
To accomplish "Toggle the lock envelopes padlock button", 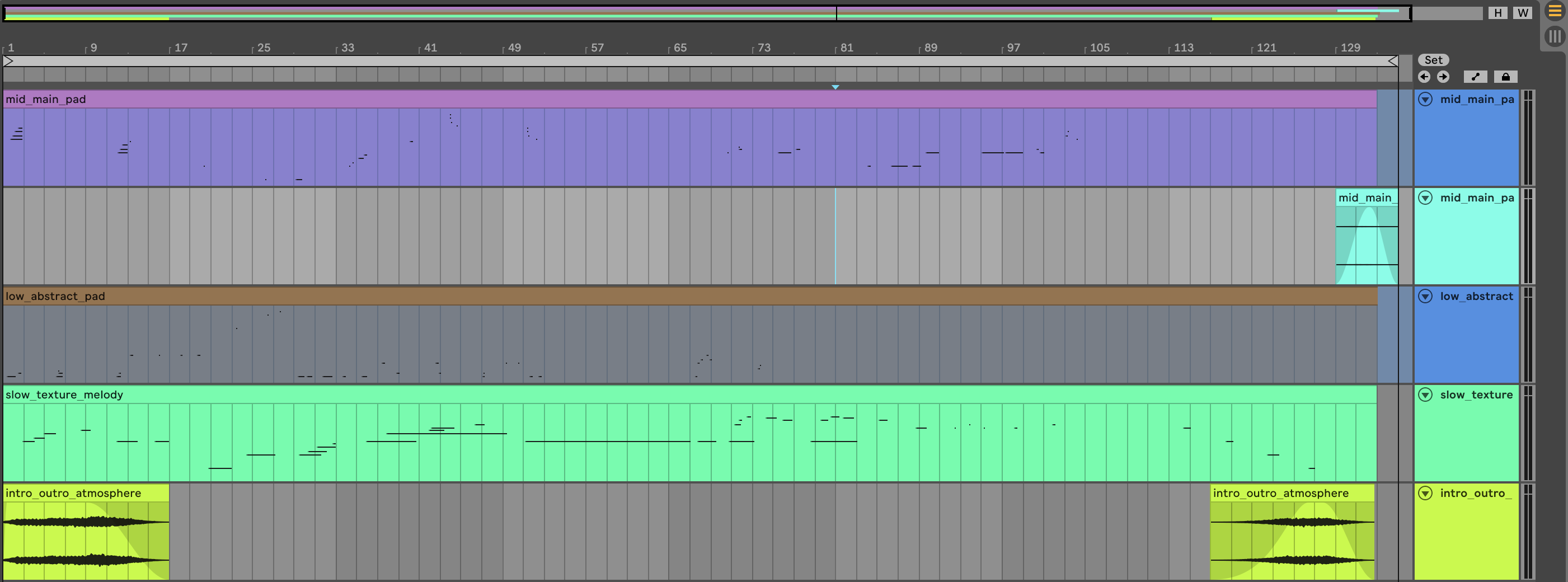I will tap(1505, 77).
